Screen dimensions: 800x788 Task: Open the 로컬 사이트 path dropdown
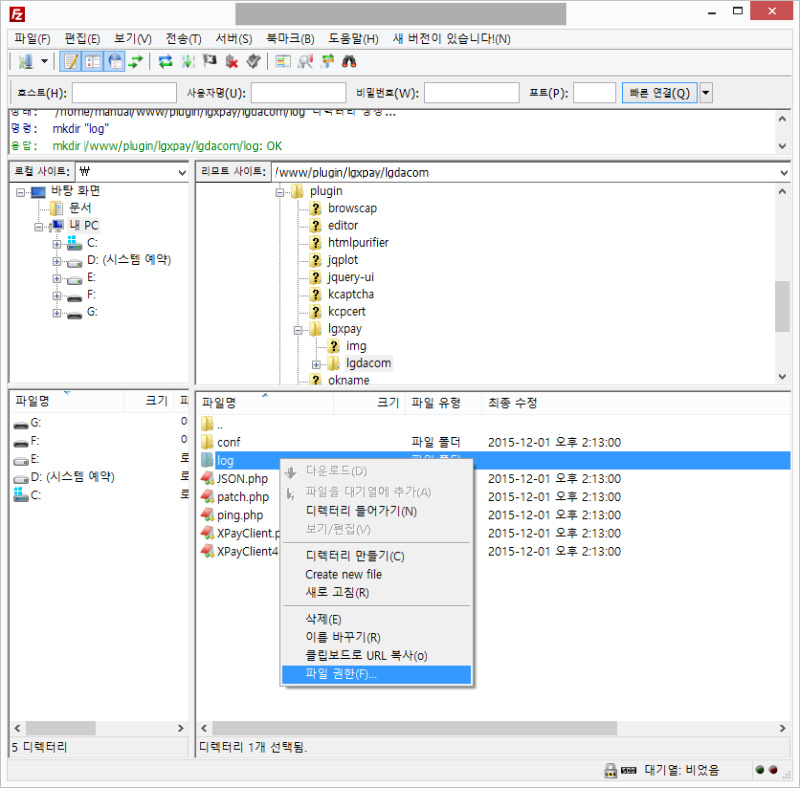(x=182, y=173)
